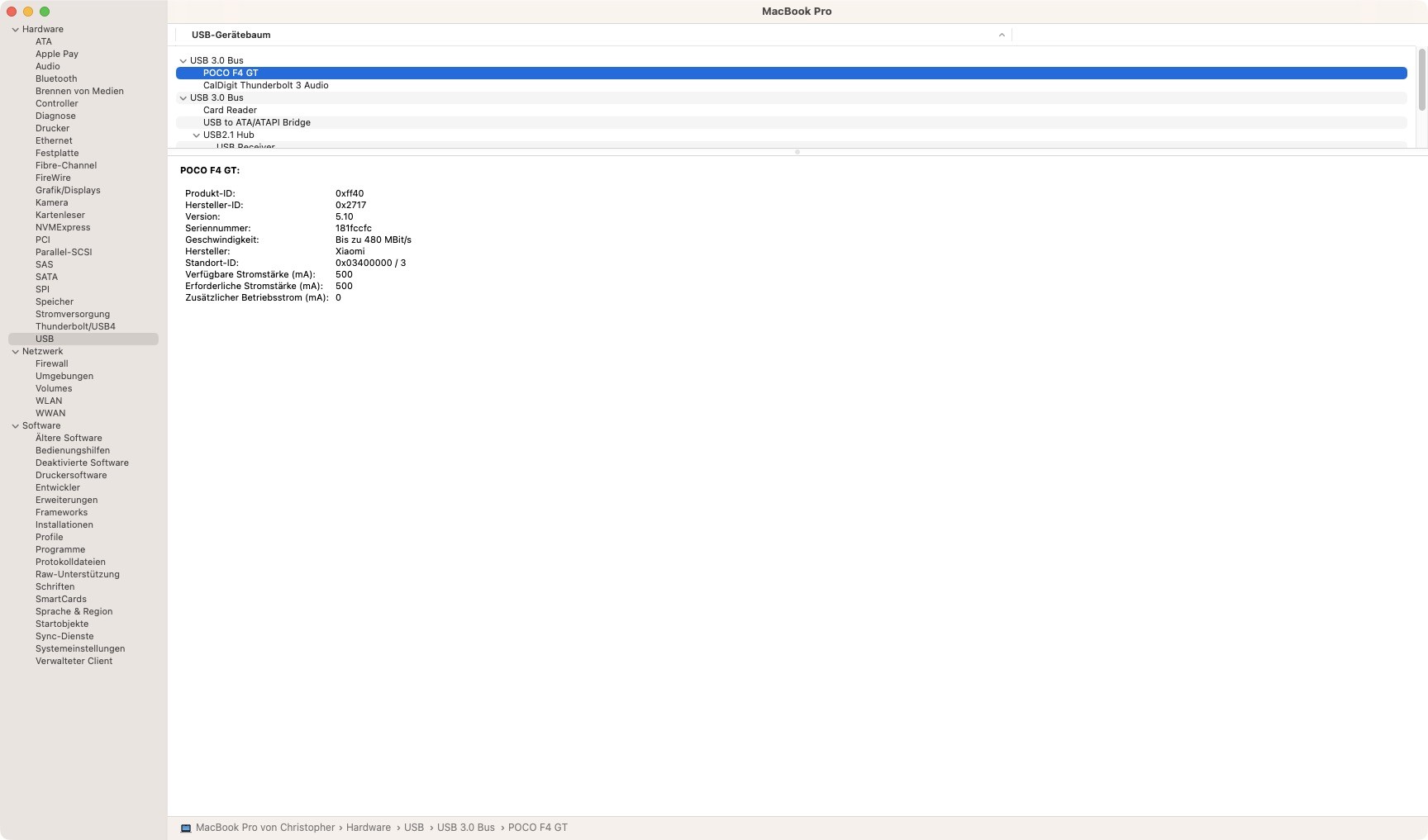Image resolution: width=1428 pixels, height=840 pixels.
Task: Select SATA in the sidebar
Action: [x=46, y=277]
